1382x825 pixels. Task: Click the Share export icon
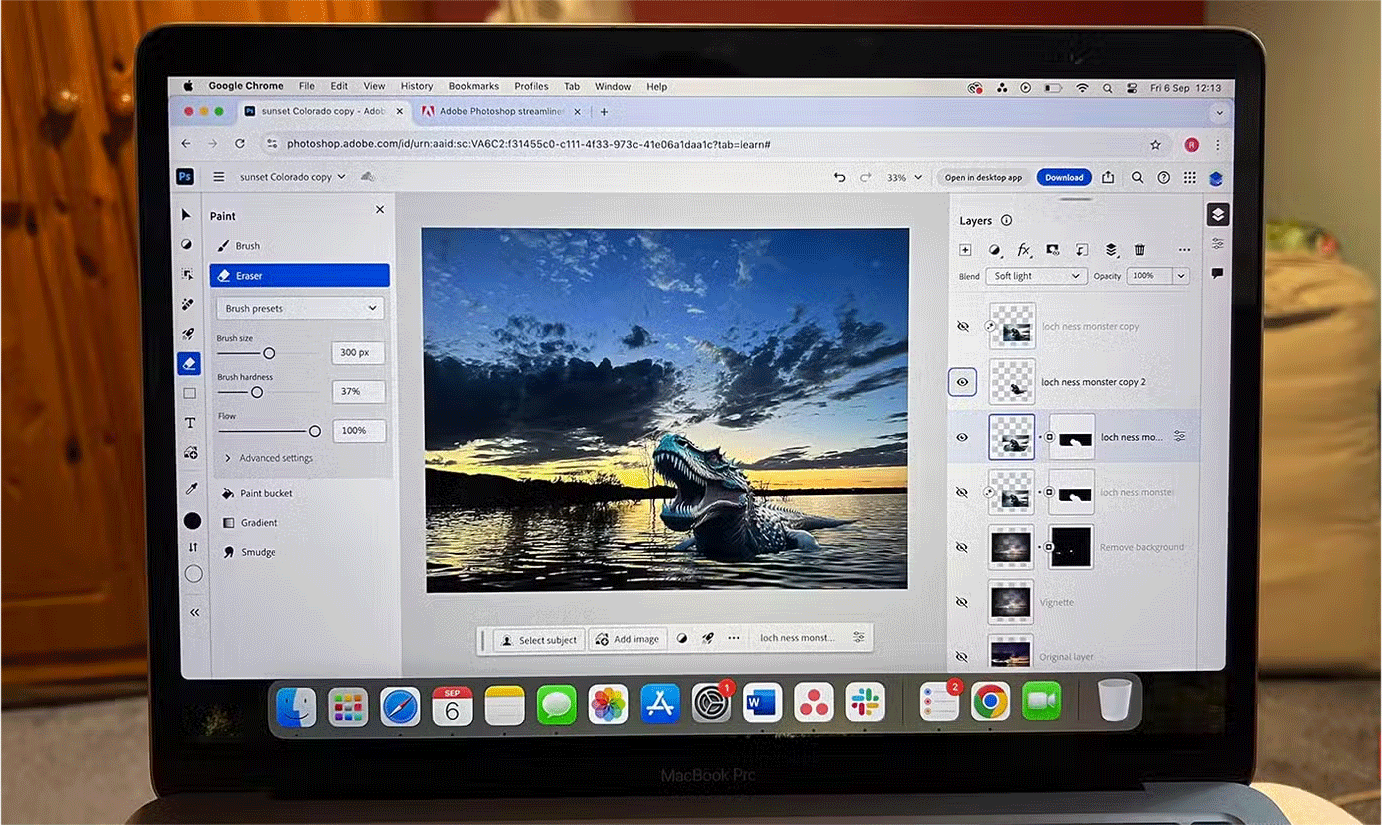tap(1108, 177)
